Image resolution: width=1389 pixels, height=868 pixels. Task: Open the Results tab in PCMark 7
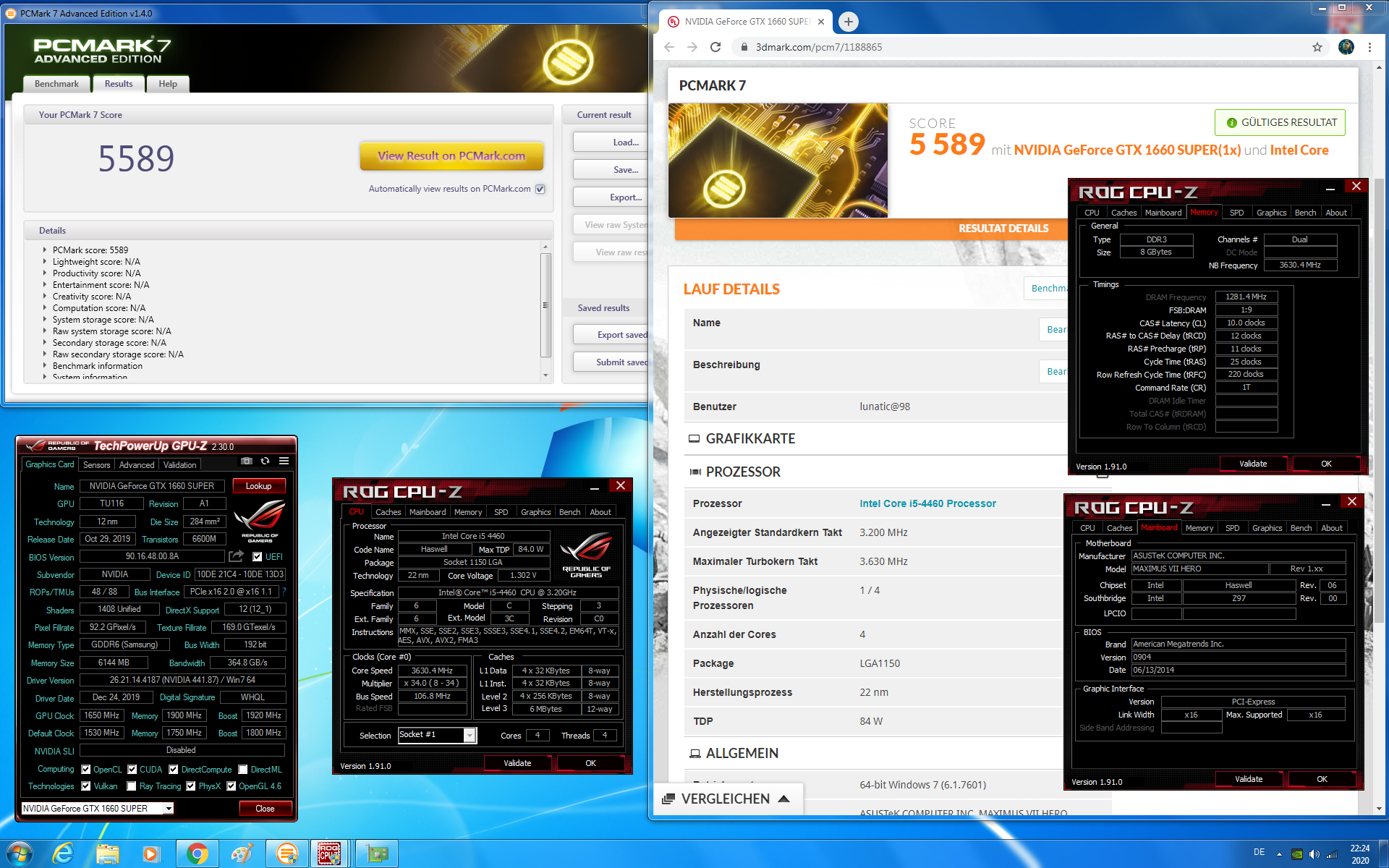tap(119, 84)
